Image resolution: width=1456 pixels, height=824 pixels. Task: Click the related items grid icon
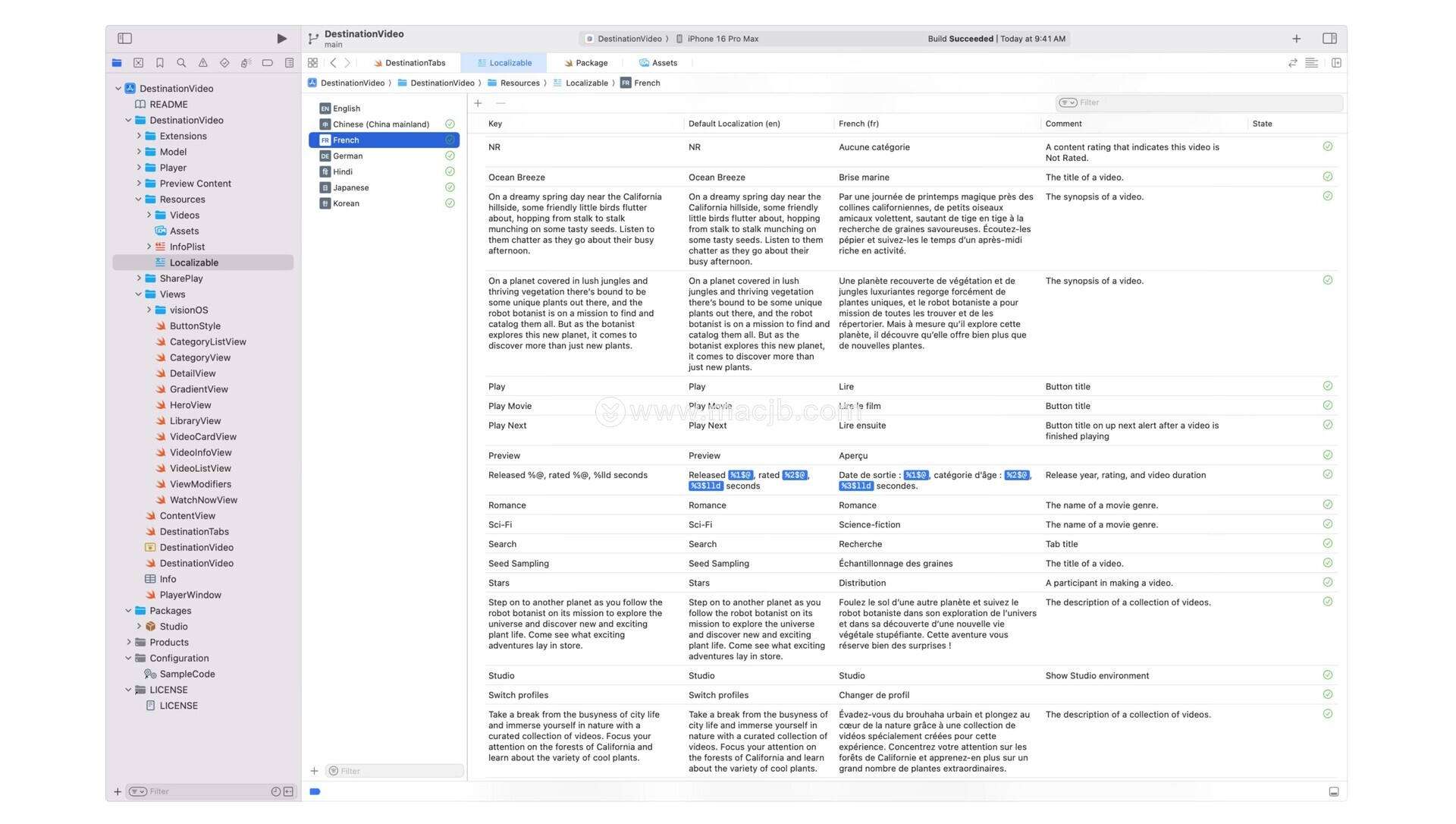tap(313, 63)
